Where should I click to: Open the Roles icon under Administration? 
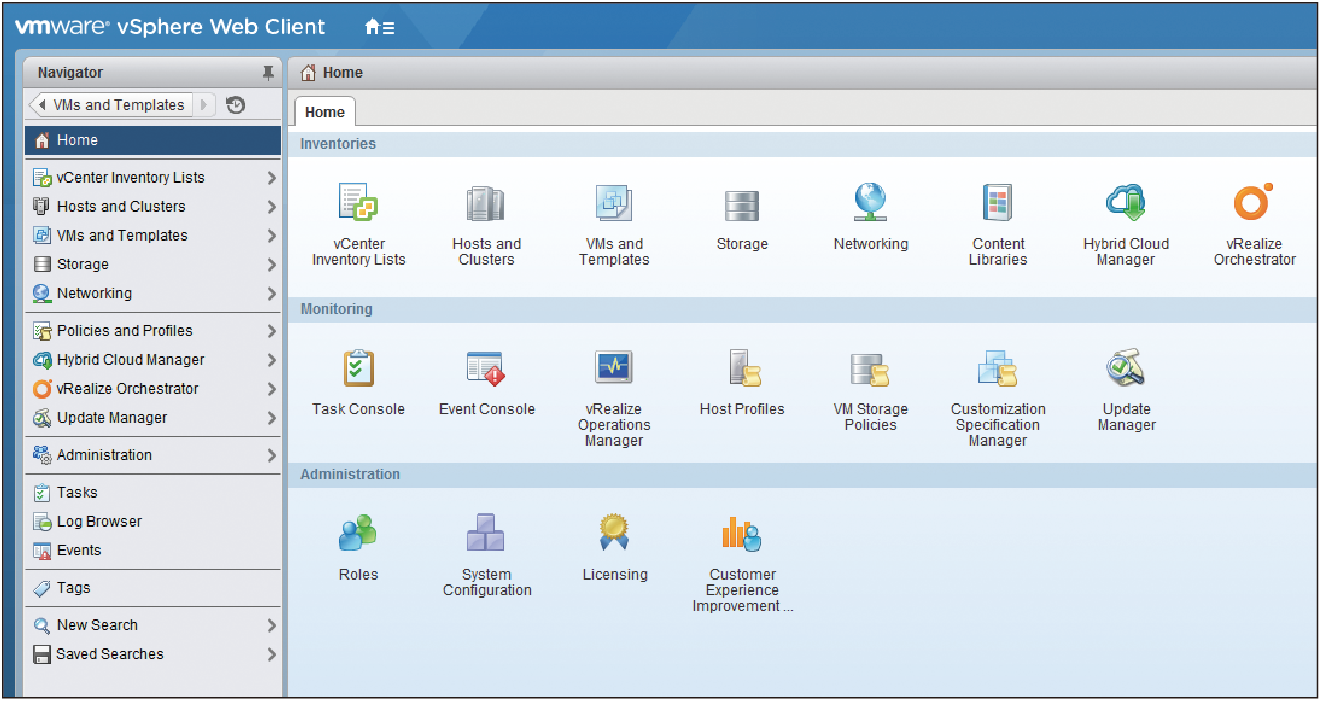tap(358, 533)
